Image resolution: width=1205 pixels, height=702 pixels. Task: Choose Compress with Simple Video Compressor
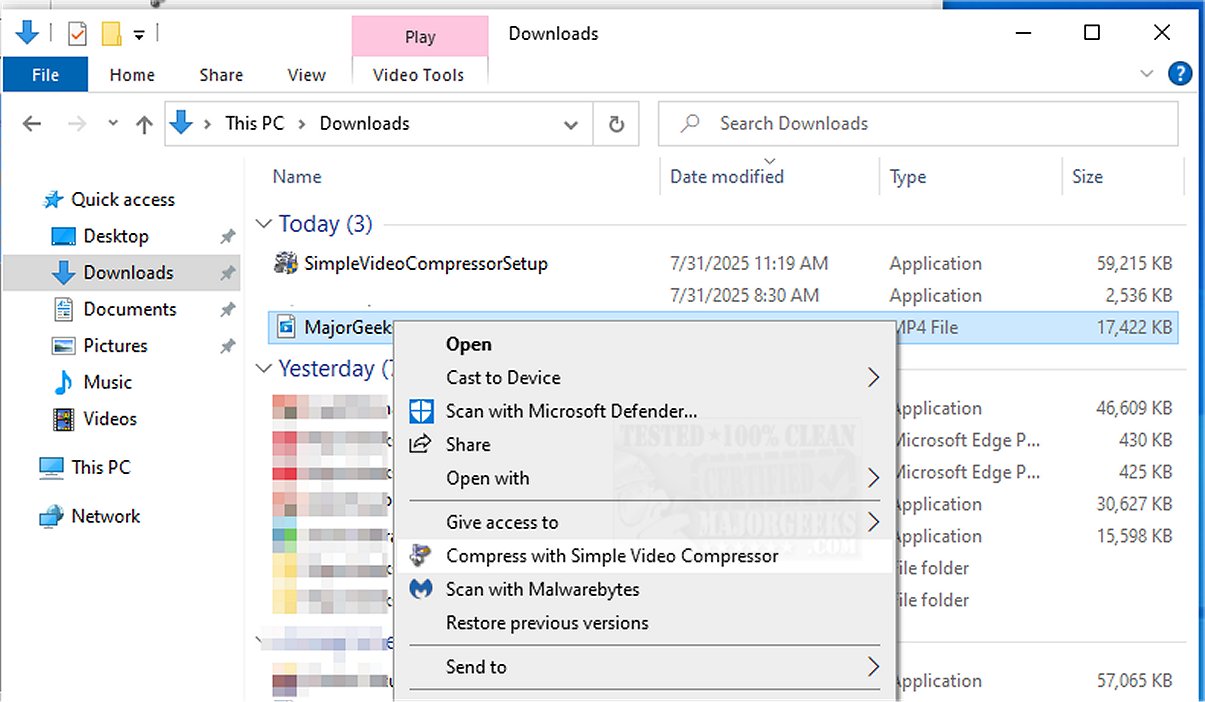612,556
